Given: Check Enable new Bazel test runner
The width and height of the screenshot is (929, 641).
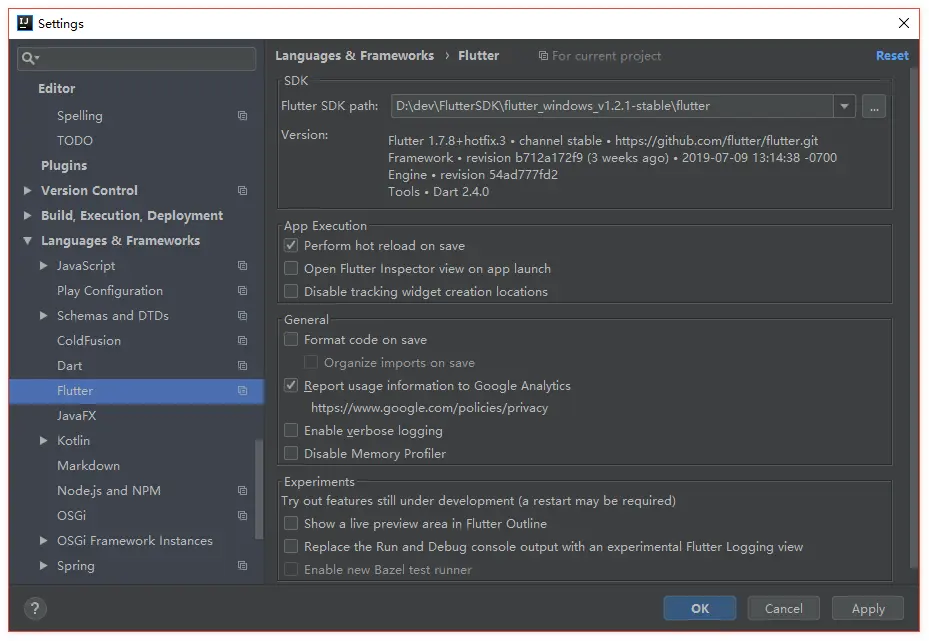Looking at the screenshot, I should click(291, 569).
